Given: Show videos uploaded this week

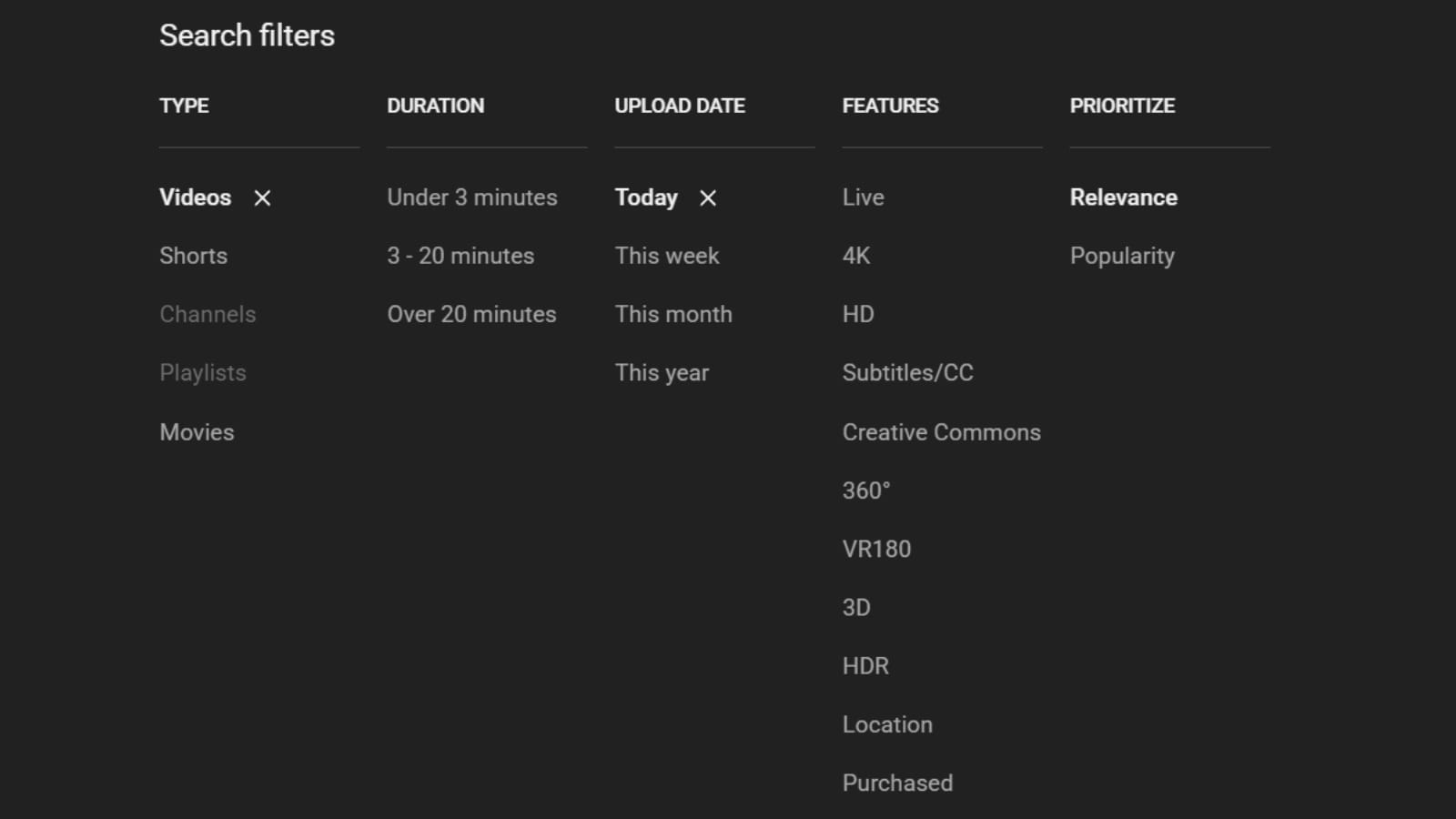Looking at the screenshot, I should coord(667,256).
